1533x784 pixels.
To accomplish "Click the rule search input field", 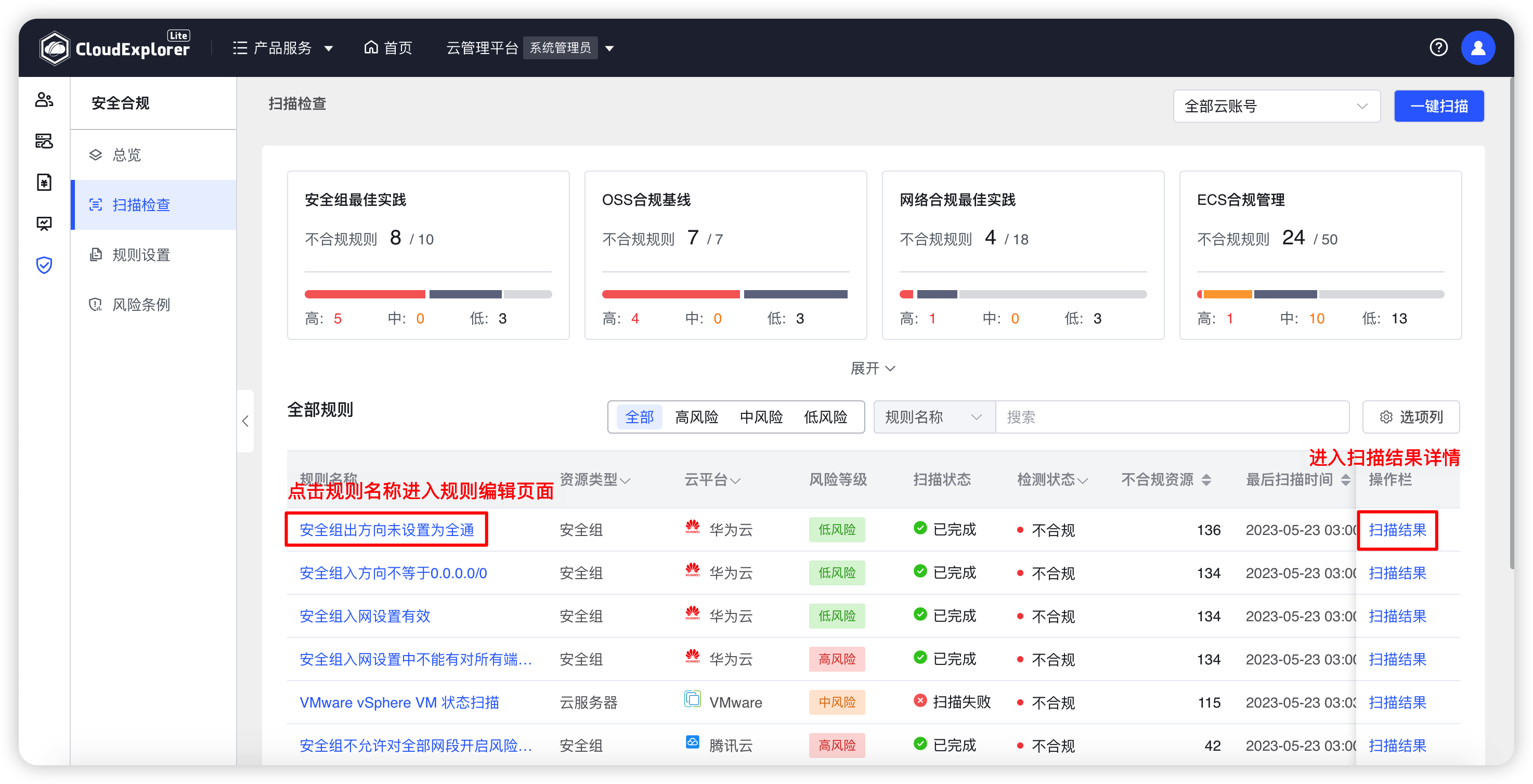I will coord(1172,417).
